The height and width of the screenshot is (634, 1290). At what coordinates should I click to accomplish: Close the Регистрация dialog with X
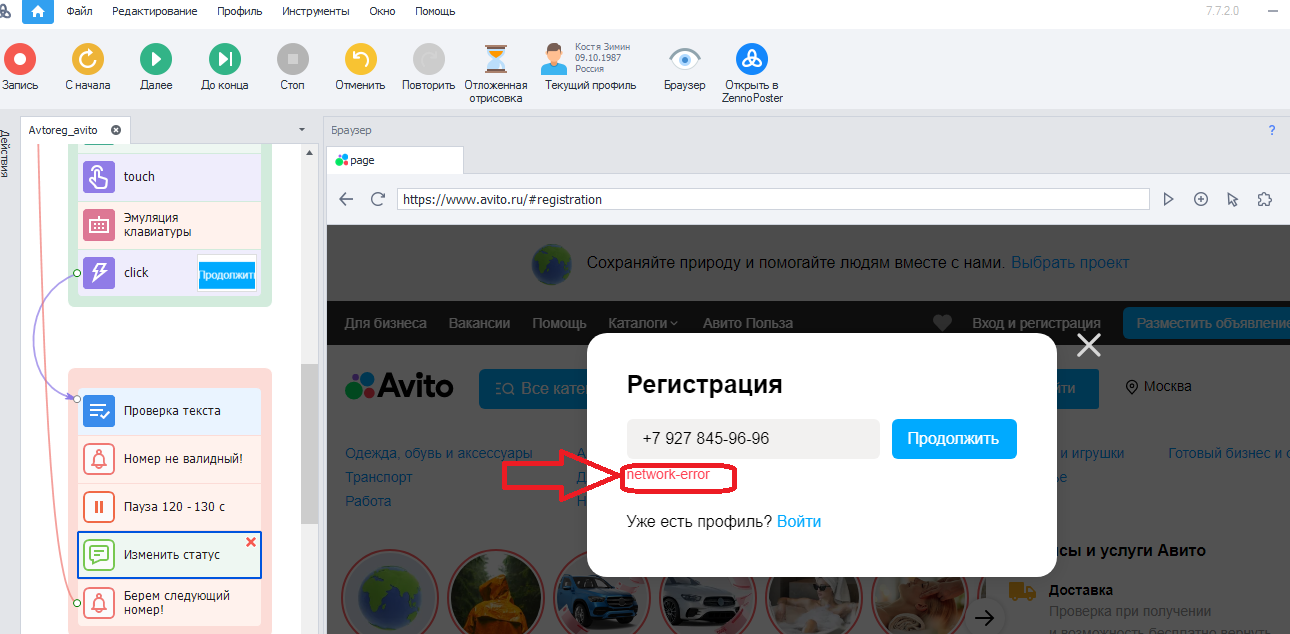[x=1088, y=345]
